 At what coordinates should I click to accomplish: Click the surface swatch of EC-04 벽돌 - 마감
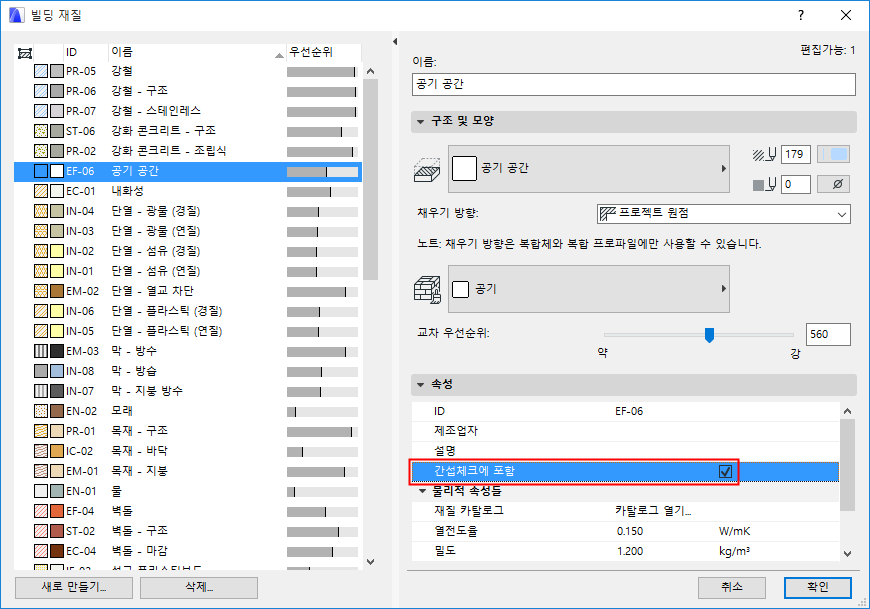57,551
